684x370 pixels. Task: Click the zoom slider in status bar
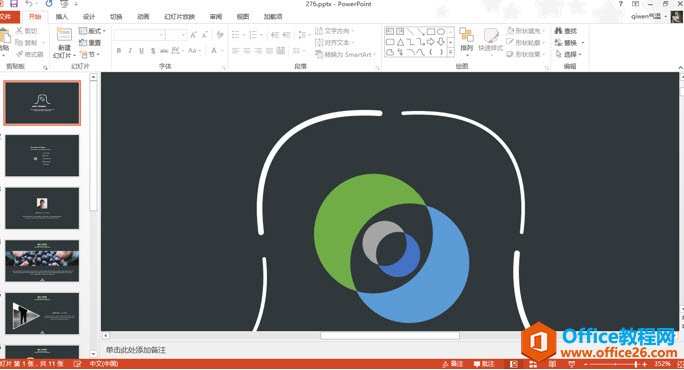[x=615, y=364]
